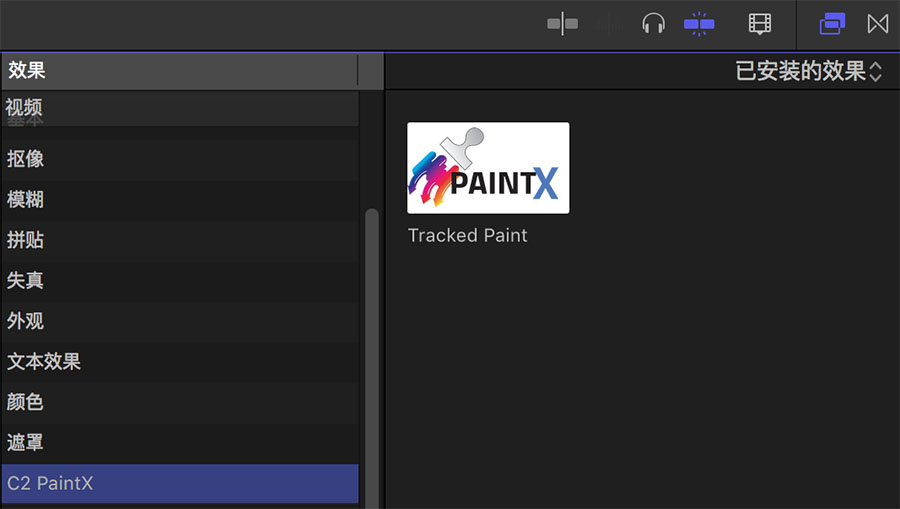Toggle audio skimming waveform icon

point(610,24)
